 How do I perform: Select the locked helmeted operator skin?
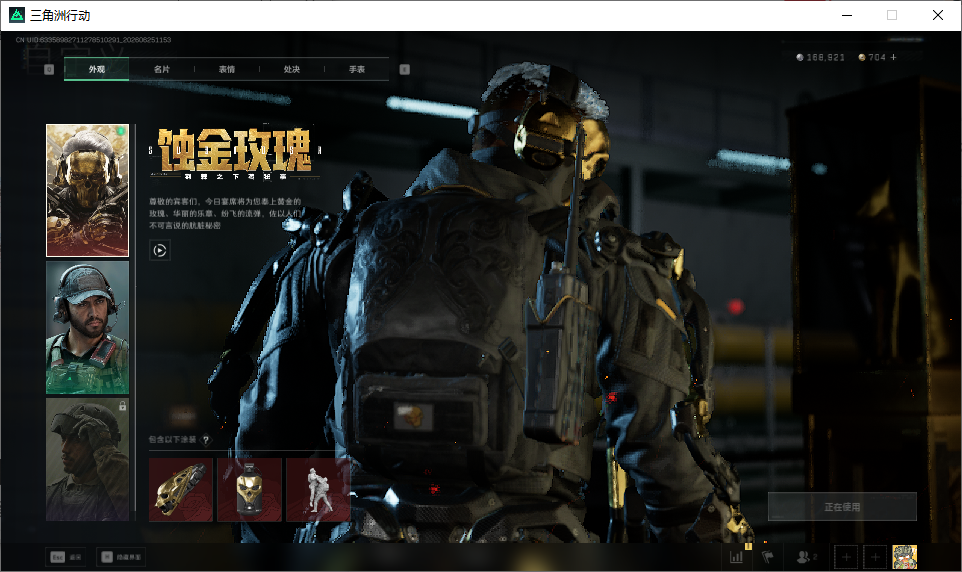(x=87, y=459)
